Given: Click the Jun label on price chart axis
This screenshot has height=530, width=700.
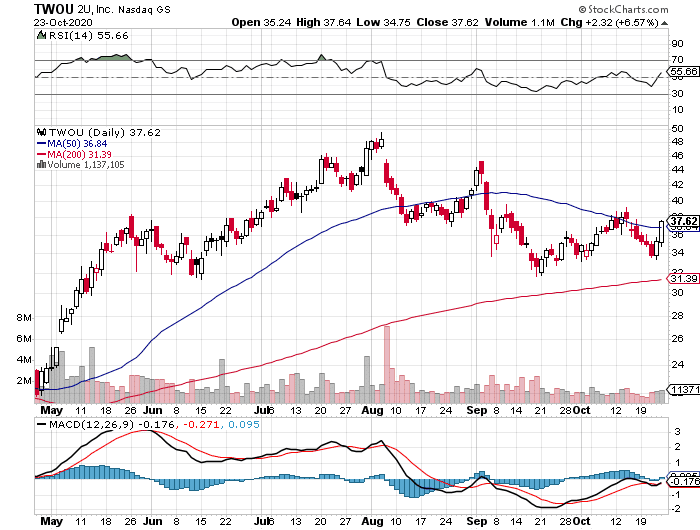Looking at the screenshot, I should coord(152,410).
